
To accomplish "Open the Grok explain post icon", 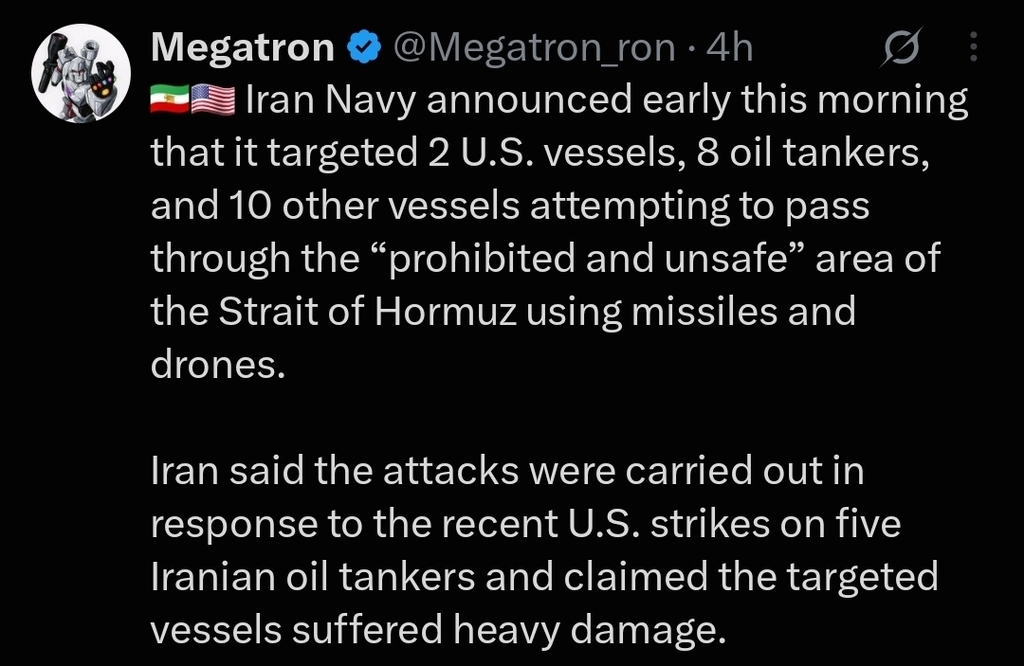I will tap(901, 47).
